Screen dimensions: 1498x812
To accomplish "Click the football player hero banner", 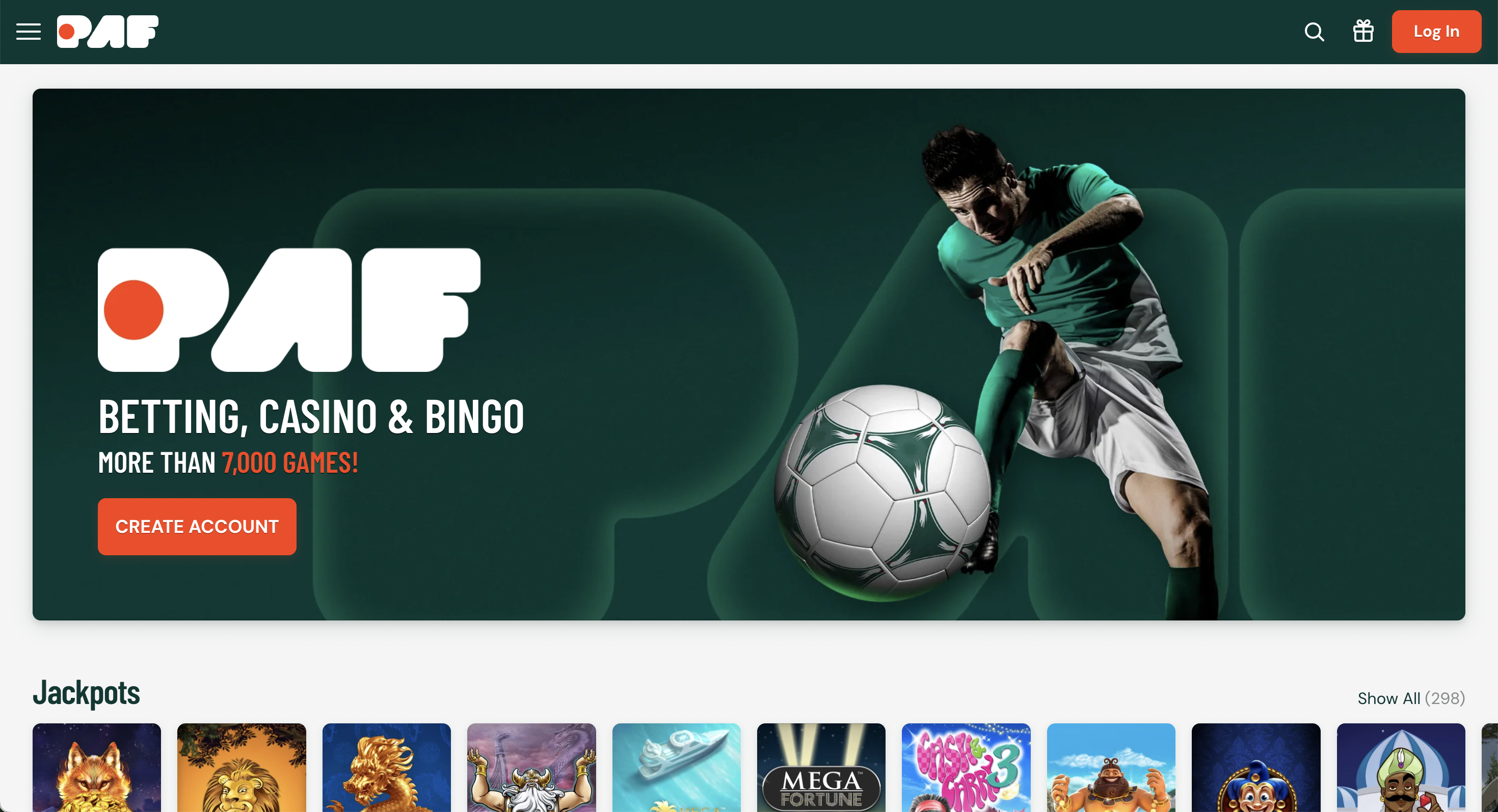I will tap(749, 355).
